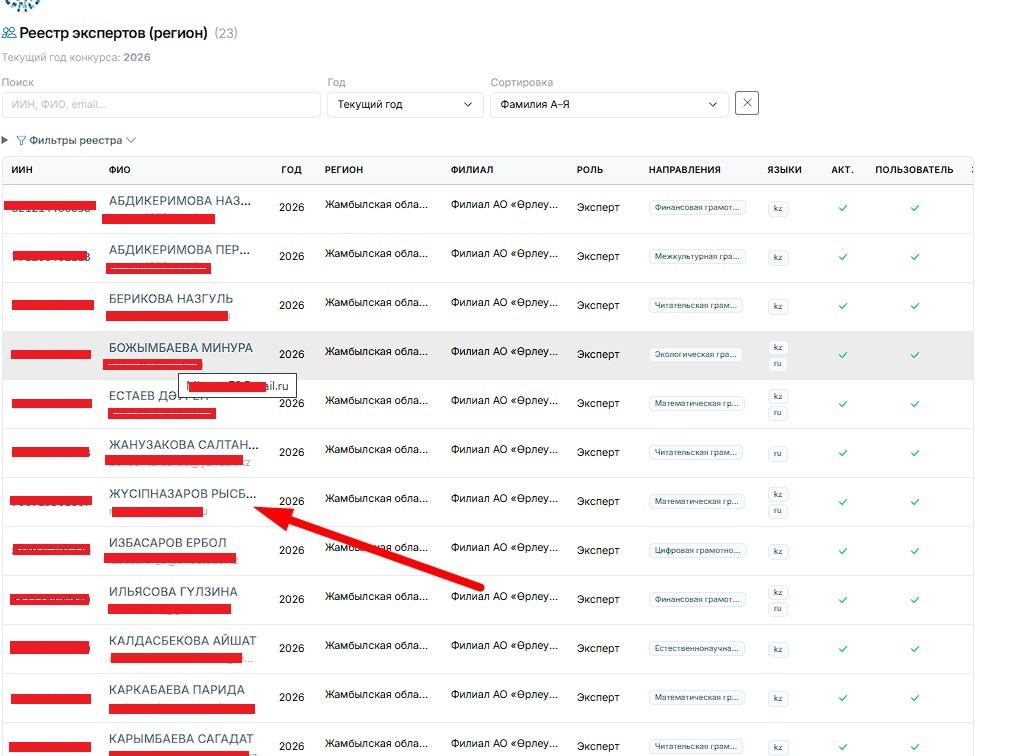Click АКТ. checkmark in ИЗБАСАРОВ ЕРБОЛ row
1026x756 pixels.
tap(843, 551)
